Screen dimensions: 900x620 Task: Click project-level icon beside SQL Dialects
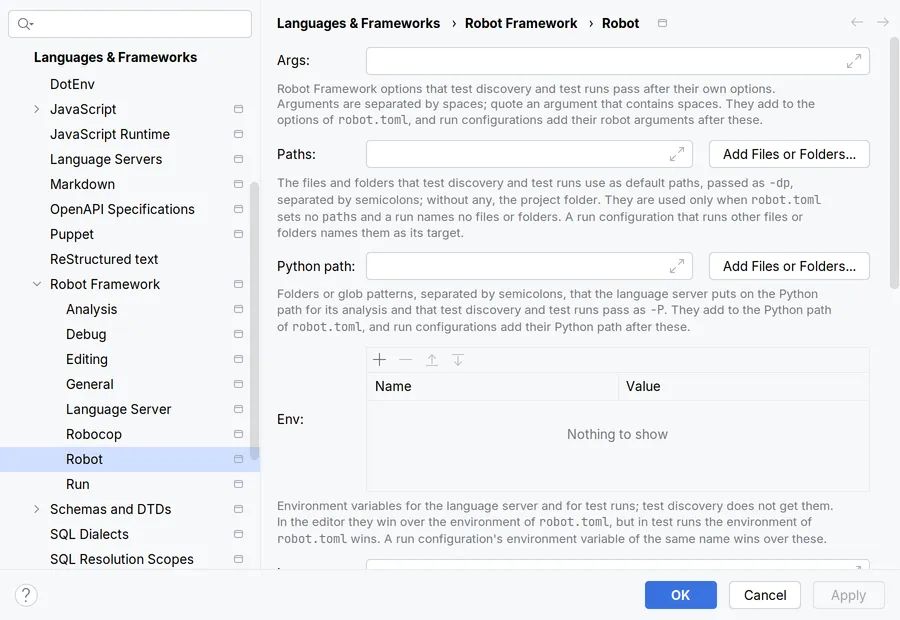(238, 534)
